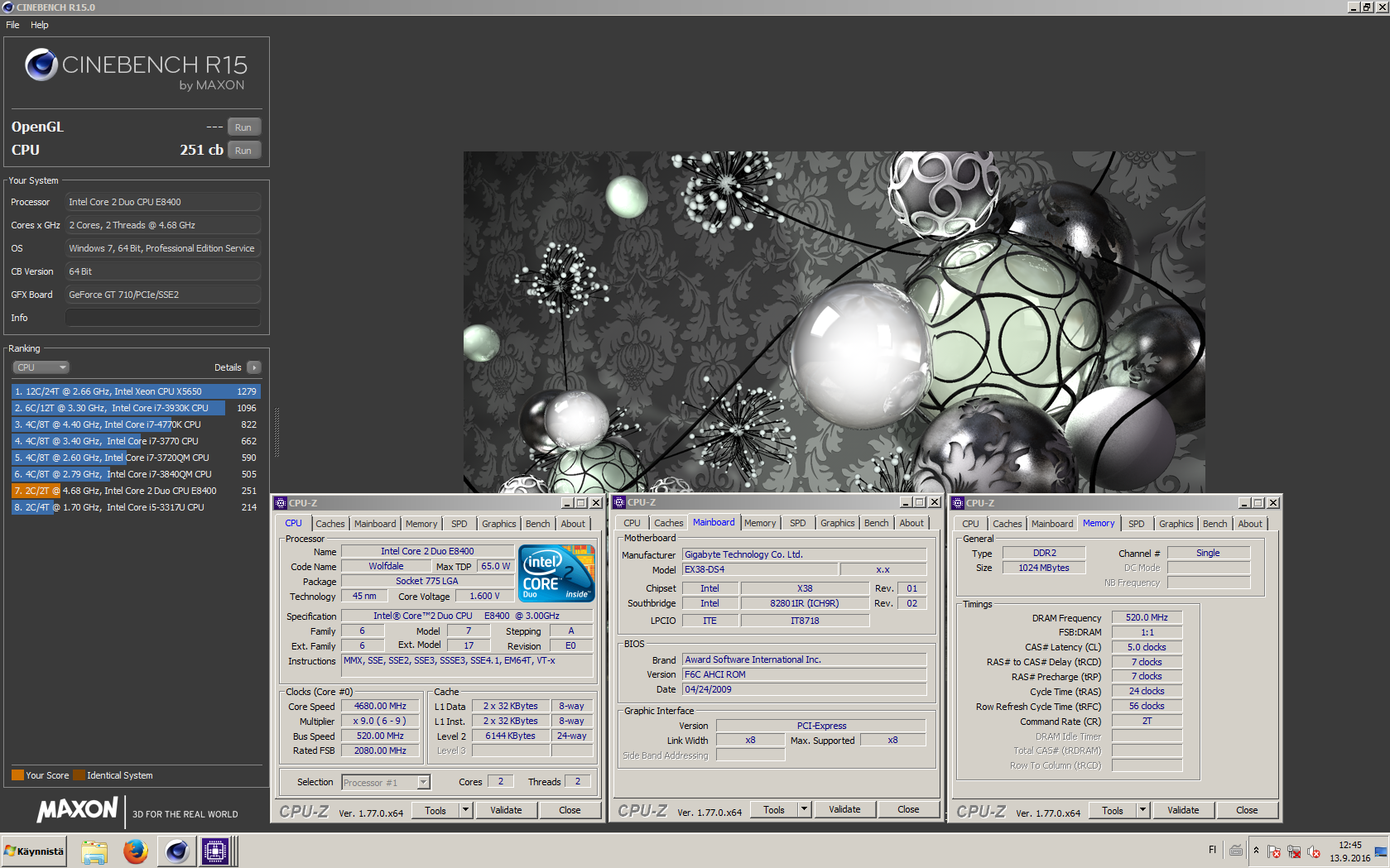Select ranking row Intel Core i5-3317U
Screen dimensions: 1390x868
[x=136, y=507]
